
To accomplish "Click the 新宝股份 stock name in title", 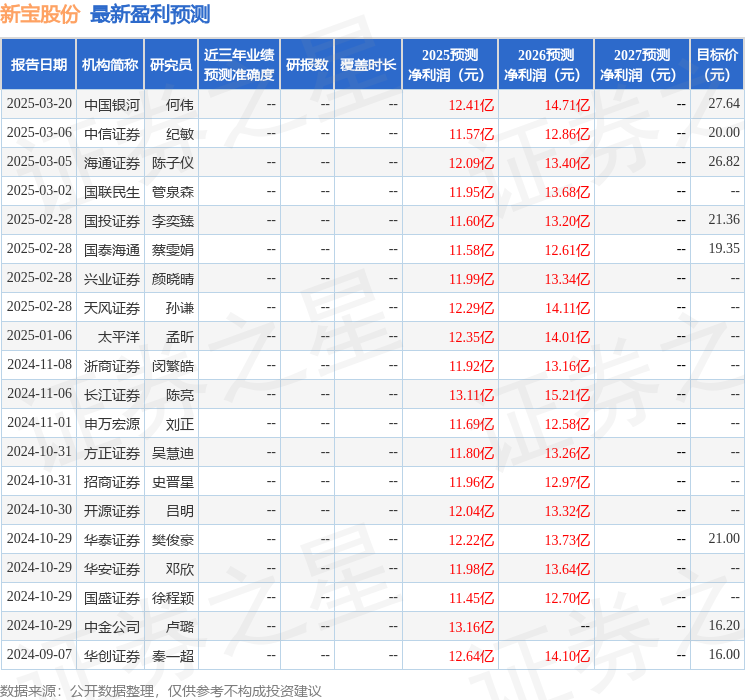I will (x=41, y=14).
